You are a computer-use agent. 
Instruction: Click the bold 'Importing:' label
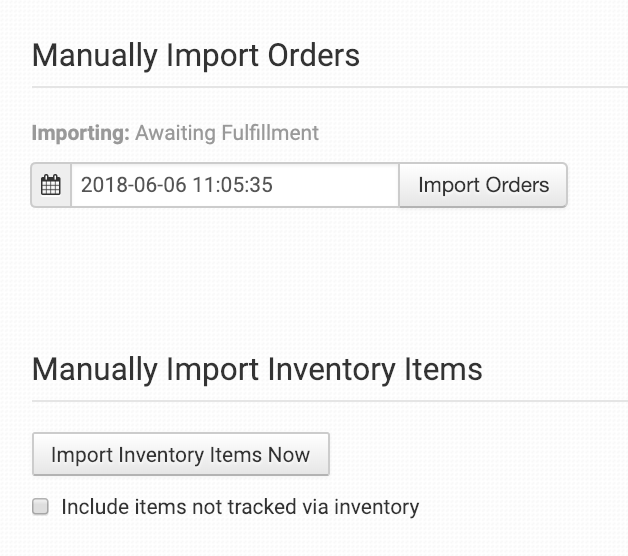(81, 132)
